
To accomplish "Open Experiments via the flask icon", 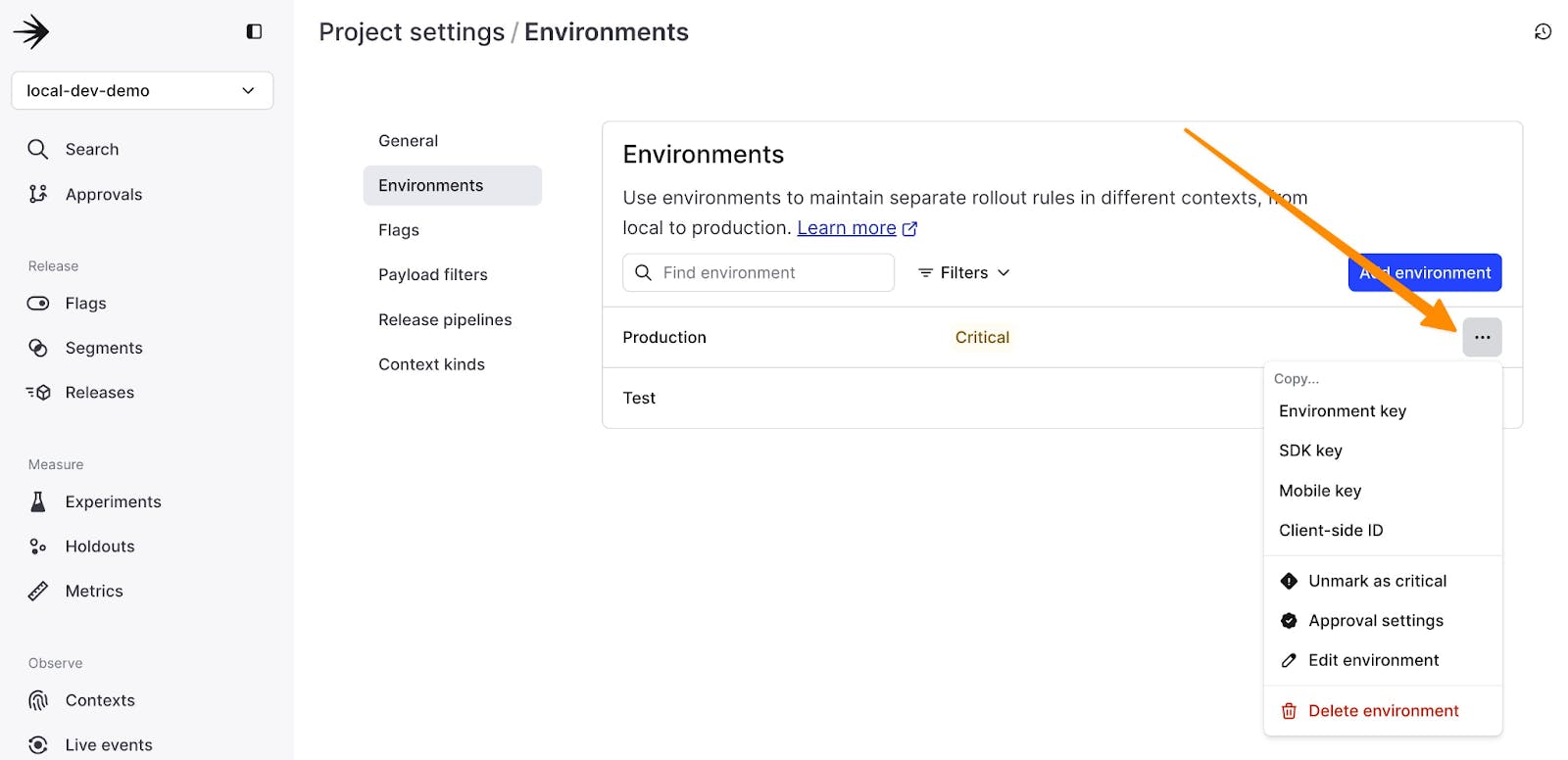I will tap(38, 501).
